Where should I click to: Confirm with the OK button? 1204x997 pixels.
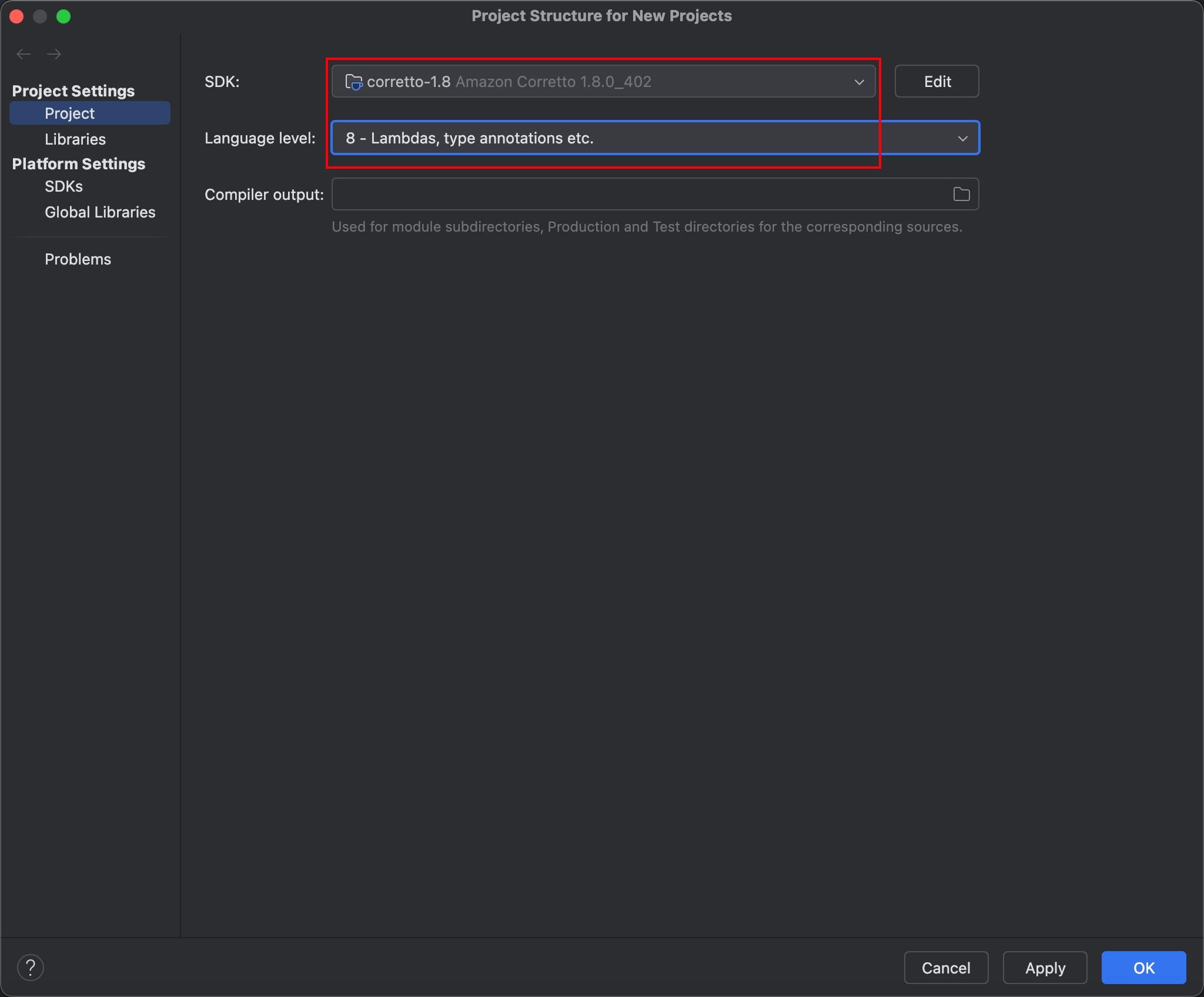[1143, 968]
